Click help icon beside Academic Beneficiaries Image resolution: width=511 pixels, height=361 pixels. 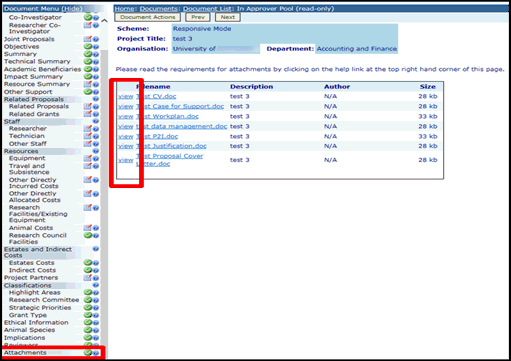[x=96, y=69]
